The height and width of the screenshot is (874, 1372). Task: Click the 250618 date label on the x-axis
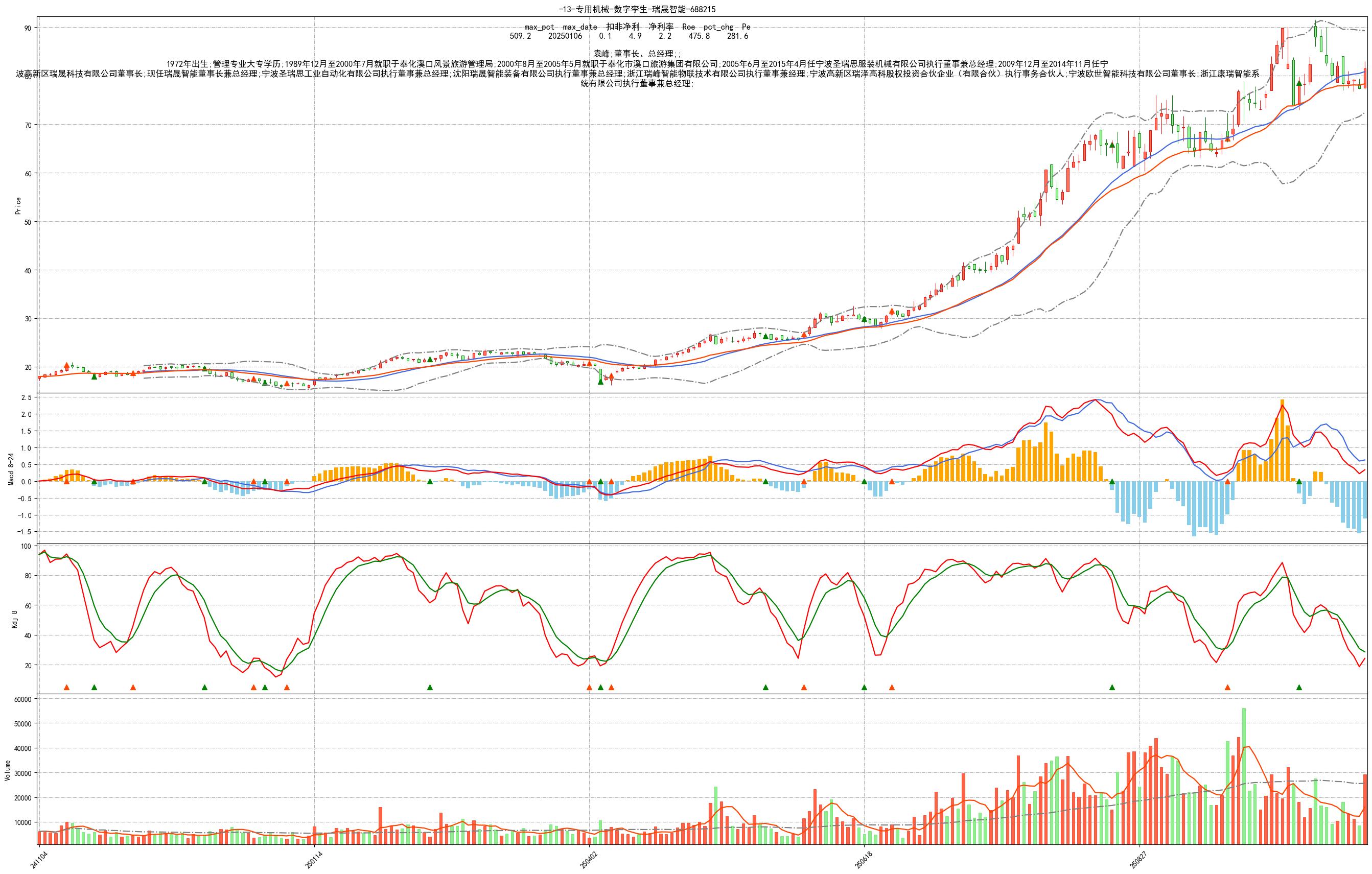pos(863,859)
